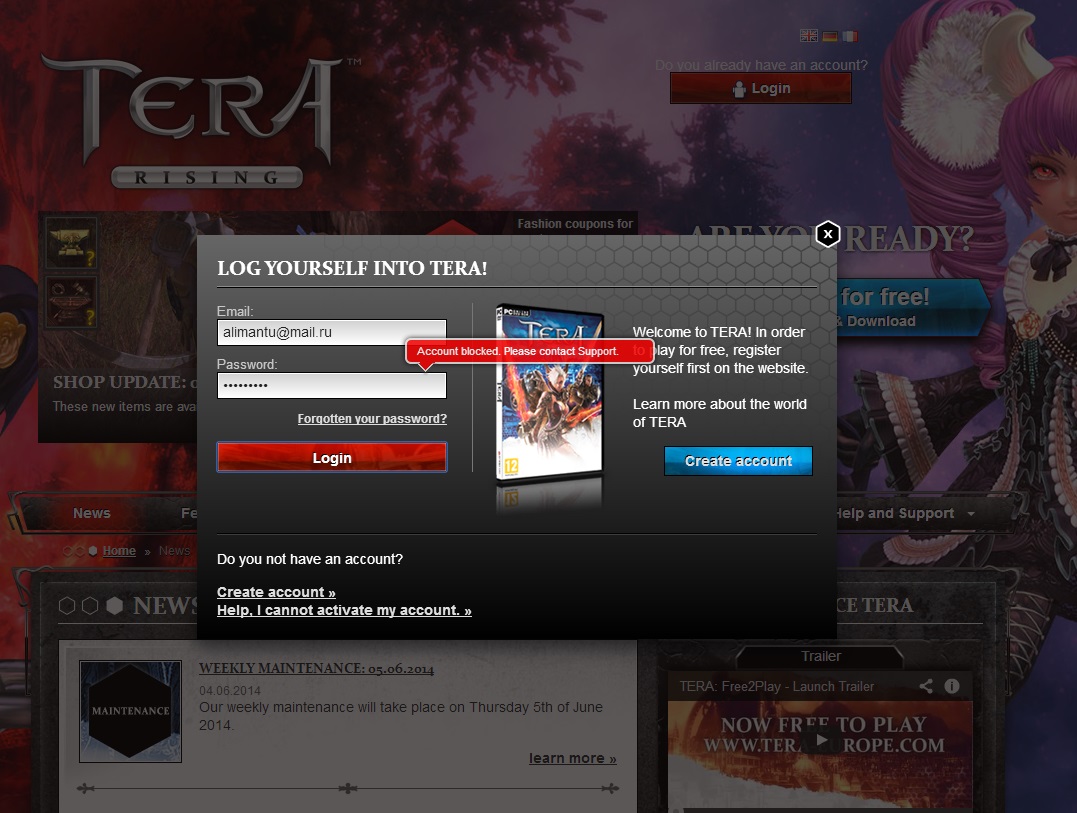The height and width of the screenshot is (813, 1077).
Task: Click the video share icon
Action: tap(926, 686)
